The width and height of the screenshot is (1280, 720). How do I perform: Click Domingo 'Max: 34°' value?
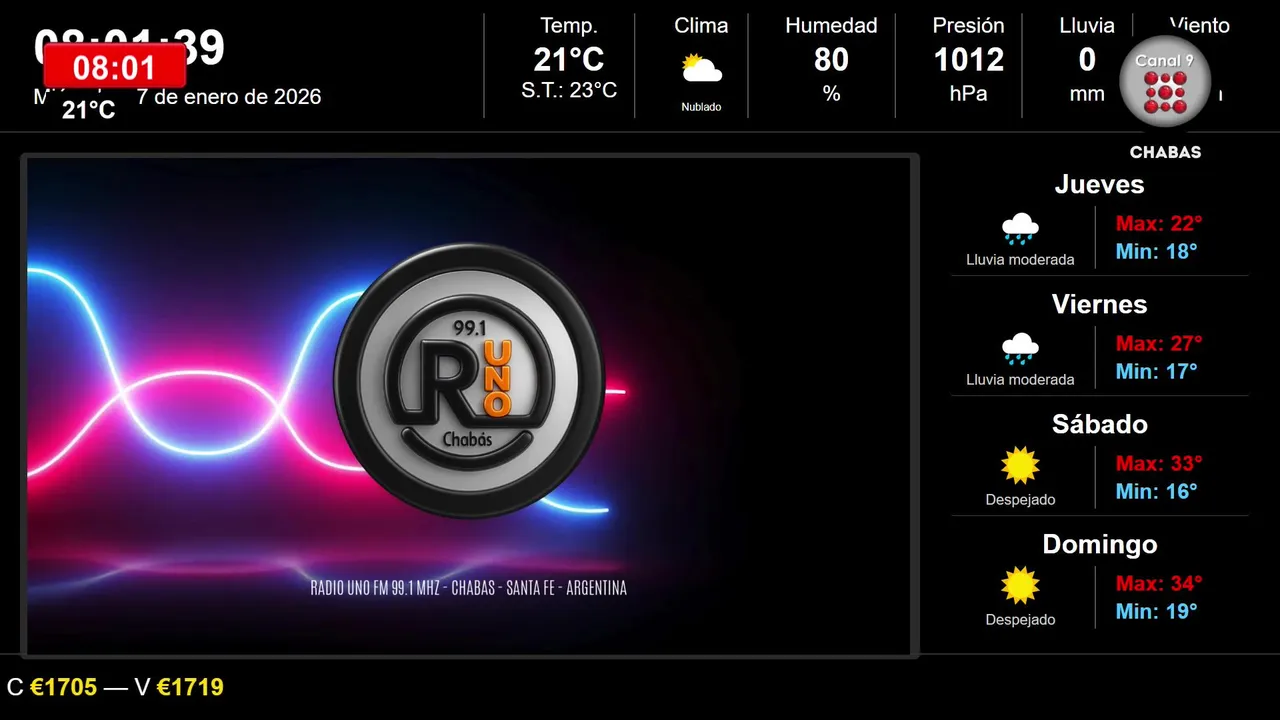tap(1159, 583)
